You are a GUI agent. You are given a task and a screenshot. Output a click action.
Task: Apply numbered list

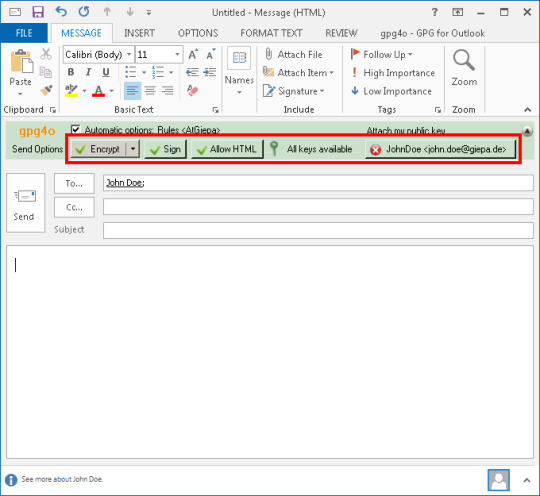tap(158, 72)
